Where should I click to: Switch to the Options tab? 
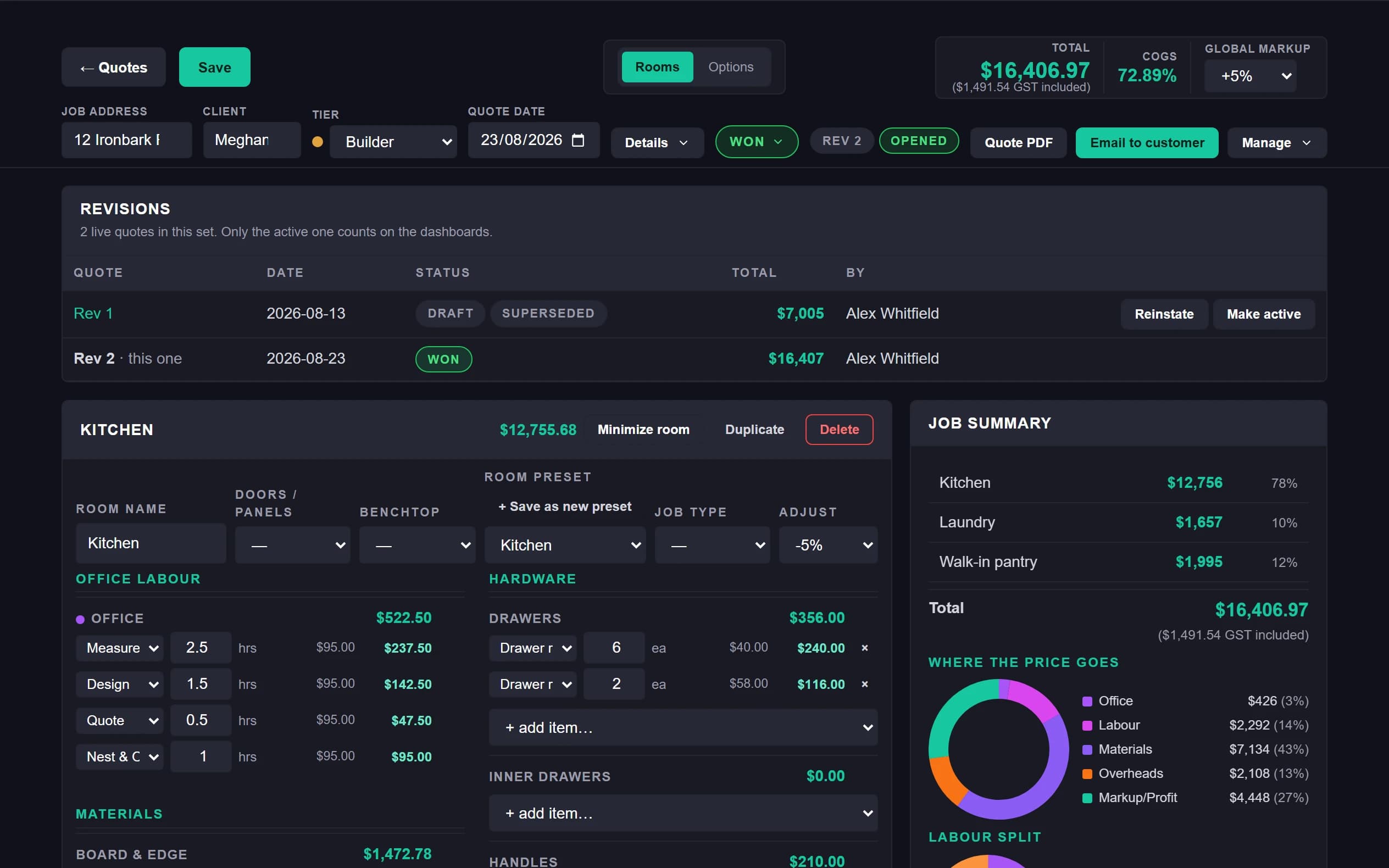(730, 67)
